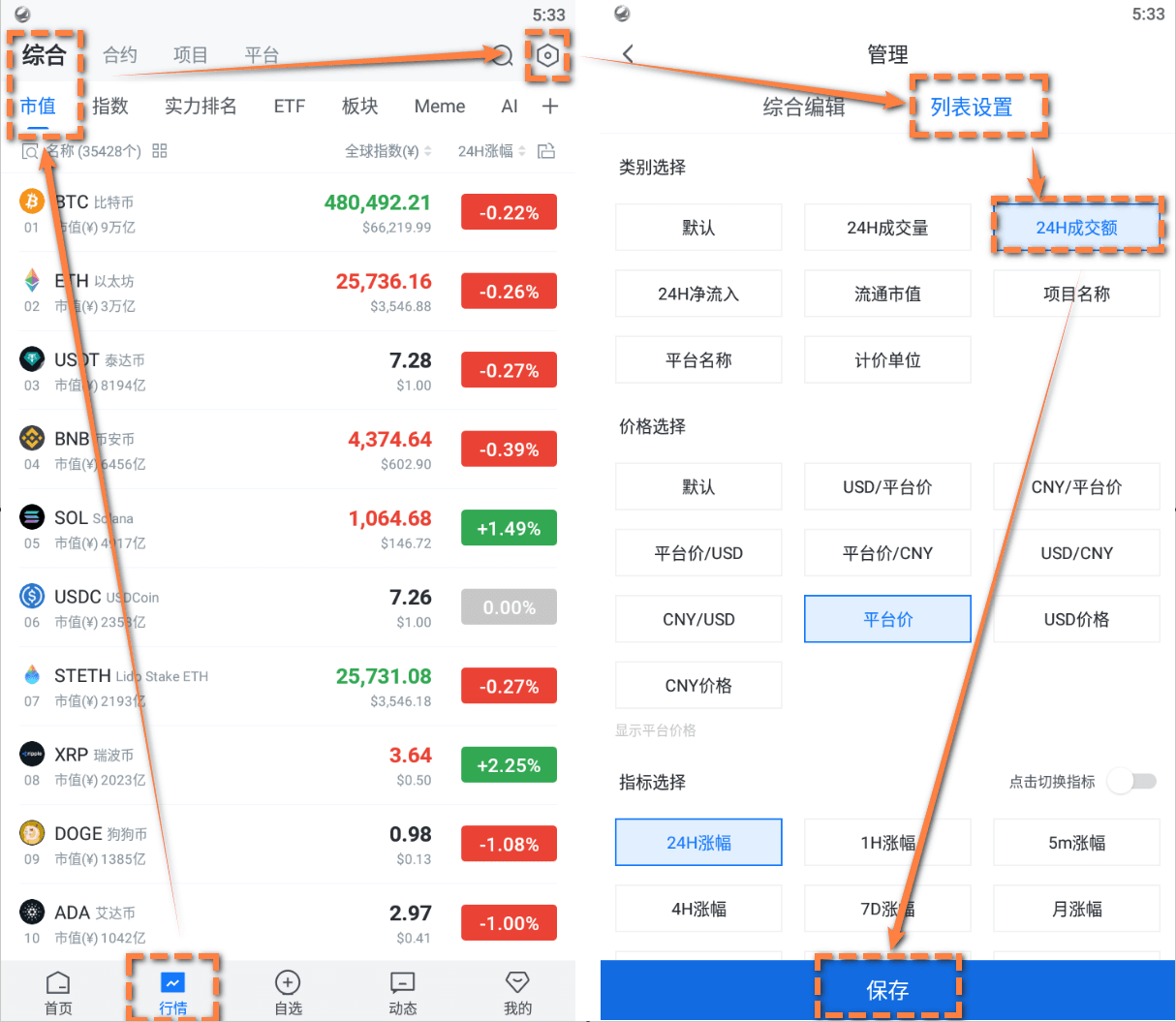This screenshot has width=1176, height=1022.
Task: Select 24H成交额 category option
Action: (x=1076, y=228)
